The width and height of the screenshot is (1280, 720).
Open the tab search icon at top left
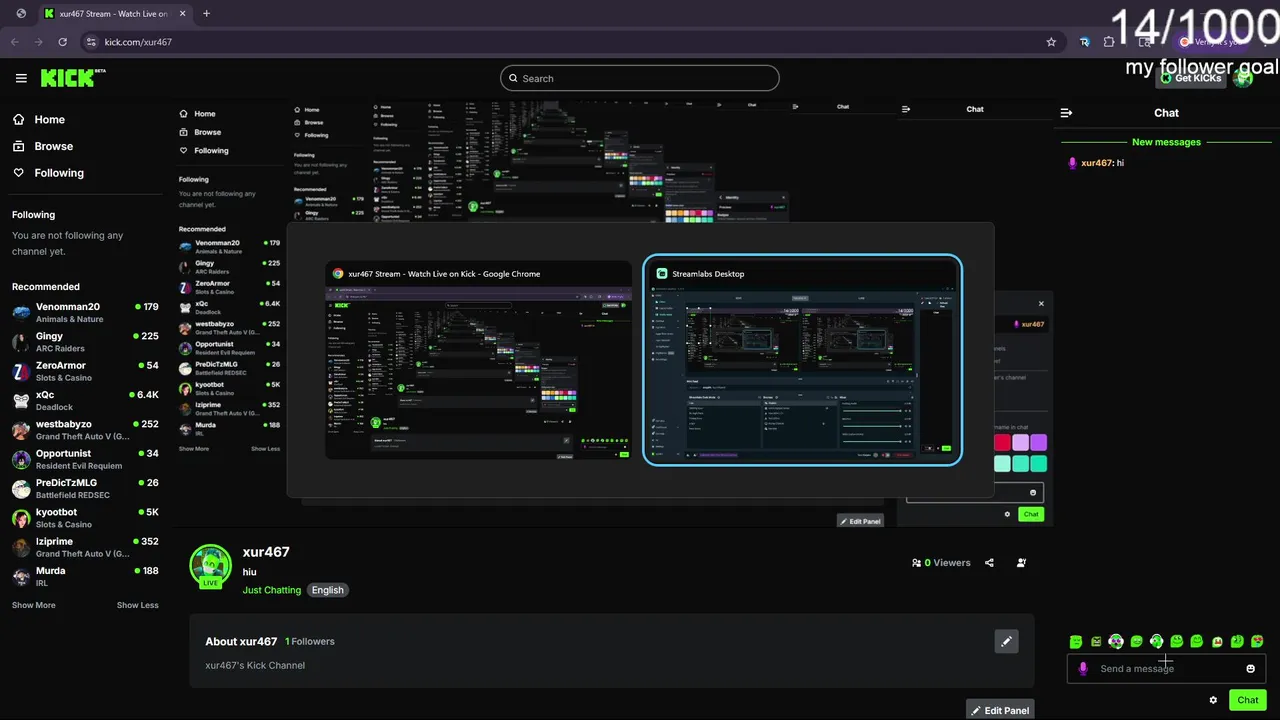coord(21,14)
